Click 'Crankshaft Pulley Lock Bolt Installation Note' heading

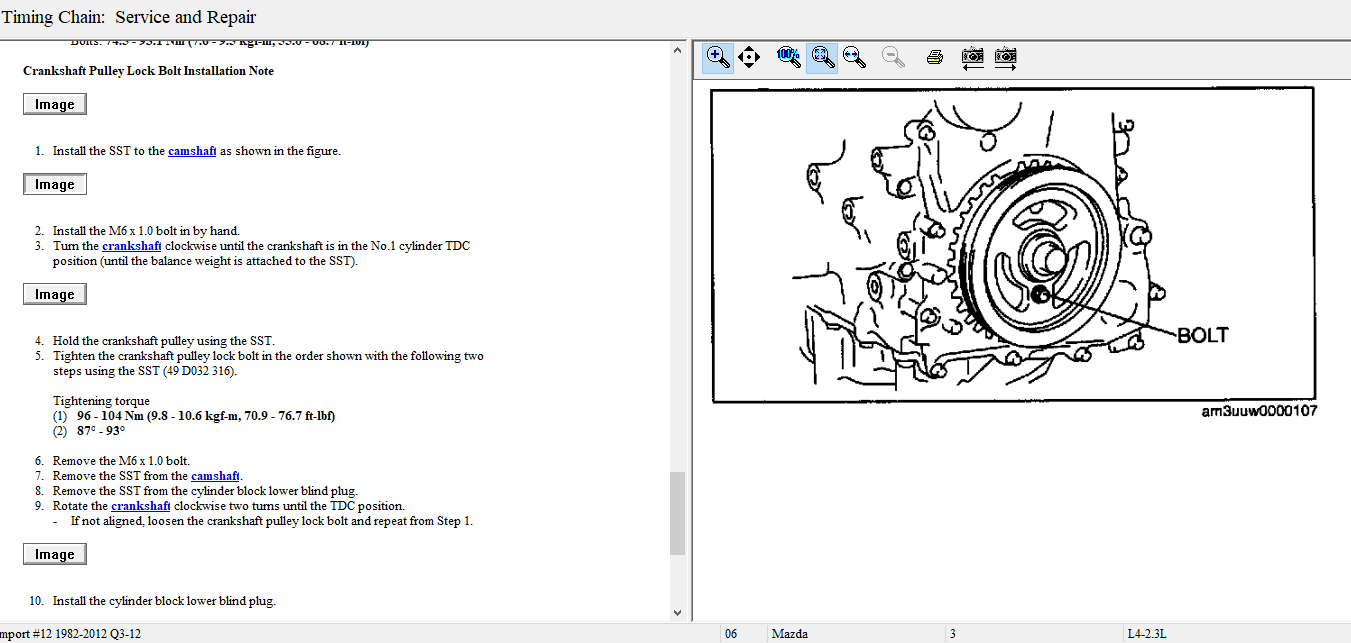[x=148, y=71]
